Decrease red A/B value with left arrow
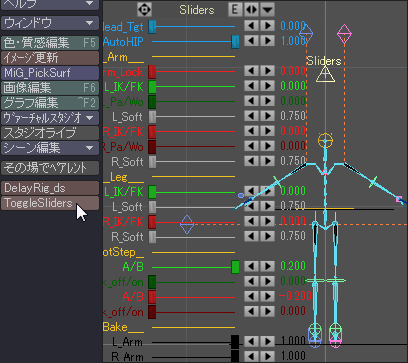This screenshot has height=363, width=408. [251, 296]
